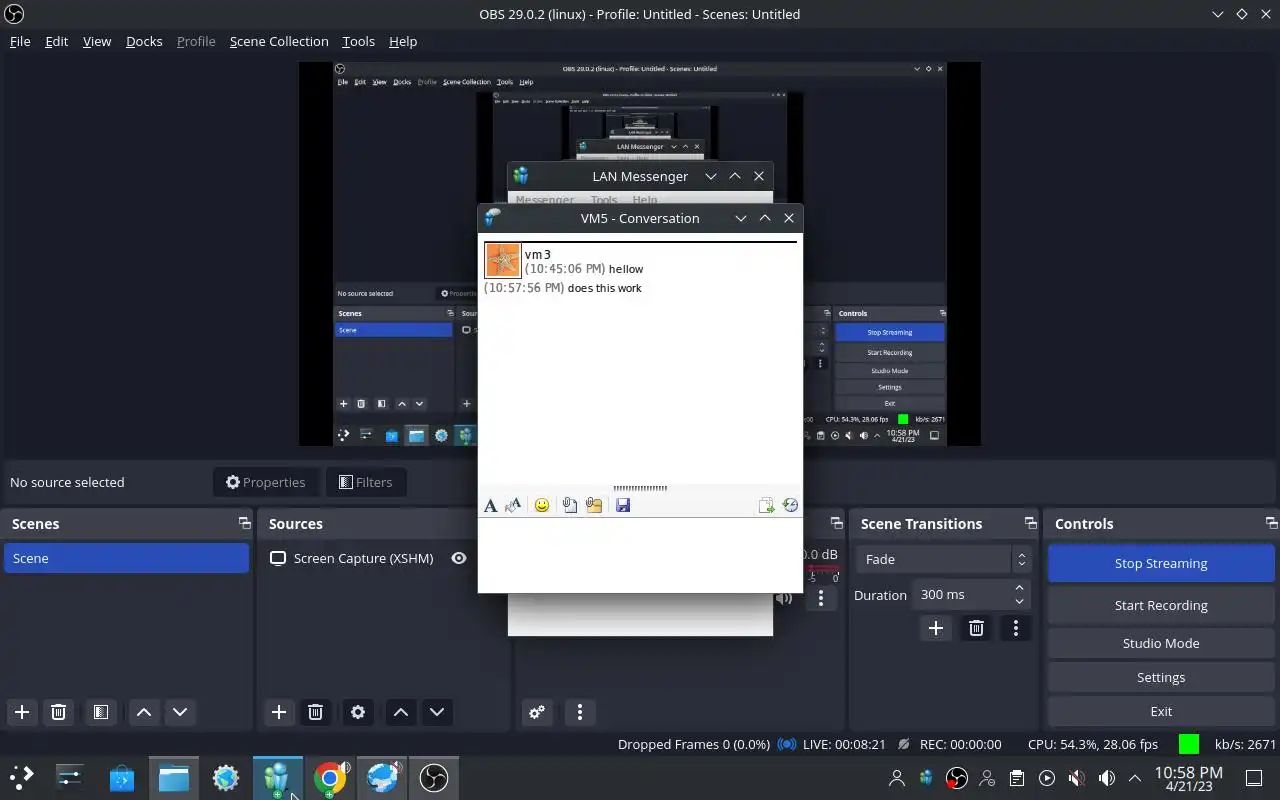
Task: Attach a file to the conversation
Action: pos(570,506)
